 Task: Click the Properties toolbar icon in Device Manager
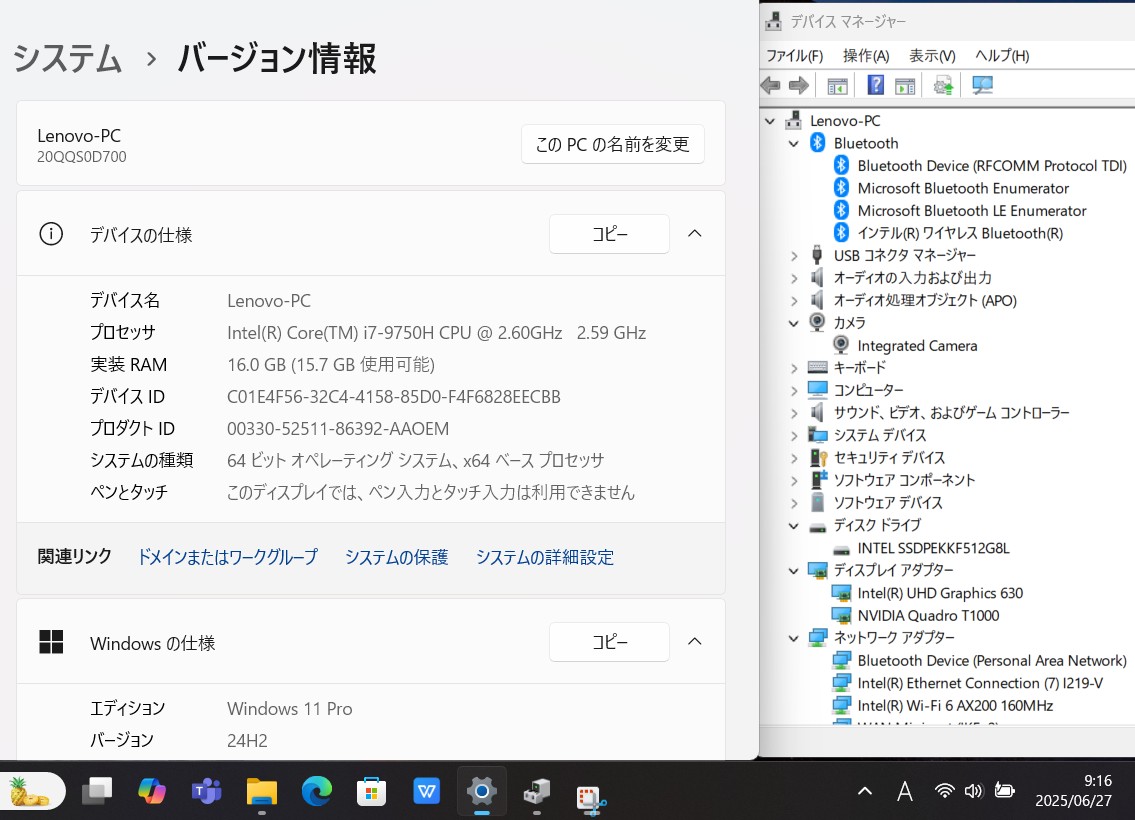[x=903, y=85]
